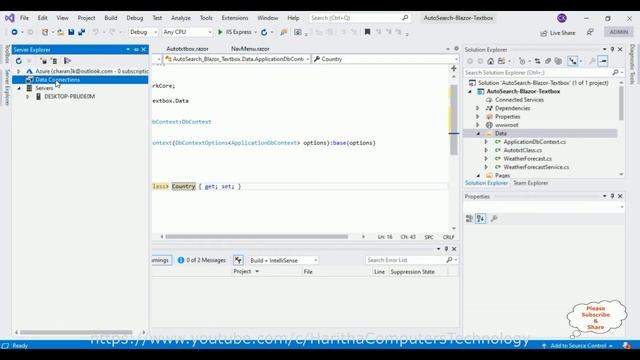This screenshot has height=360, width=640.
Task: Click Connect to Server icon in Server Explorer
Action: point(54,61)
